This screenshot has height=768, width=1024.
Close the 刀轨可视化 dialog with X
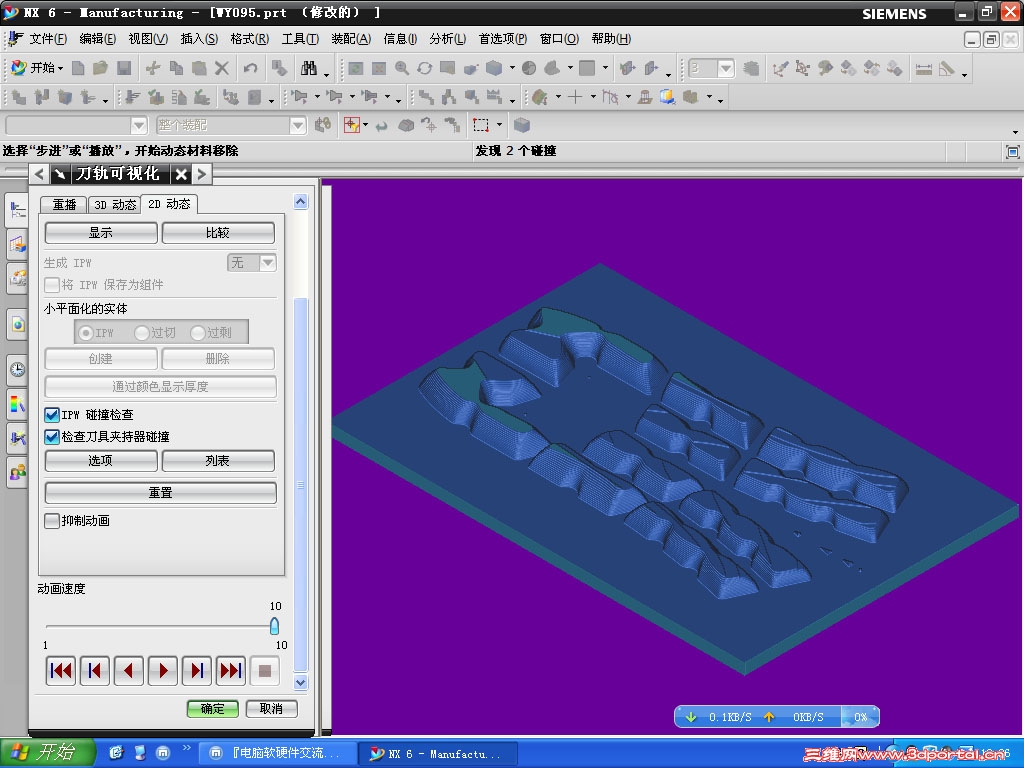(x=181, y=174)
